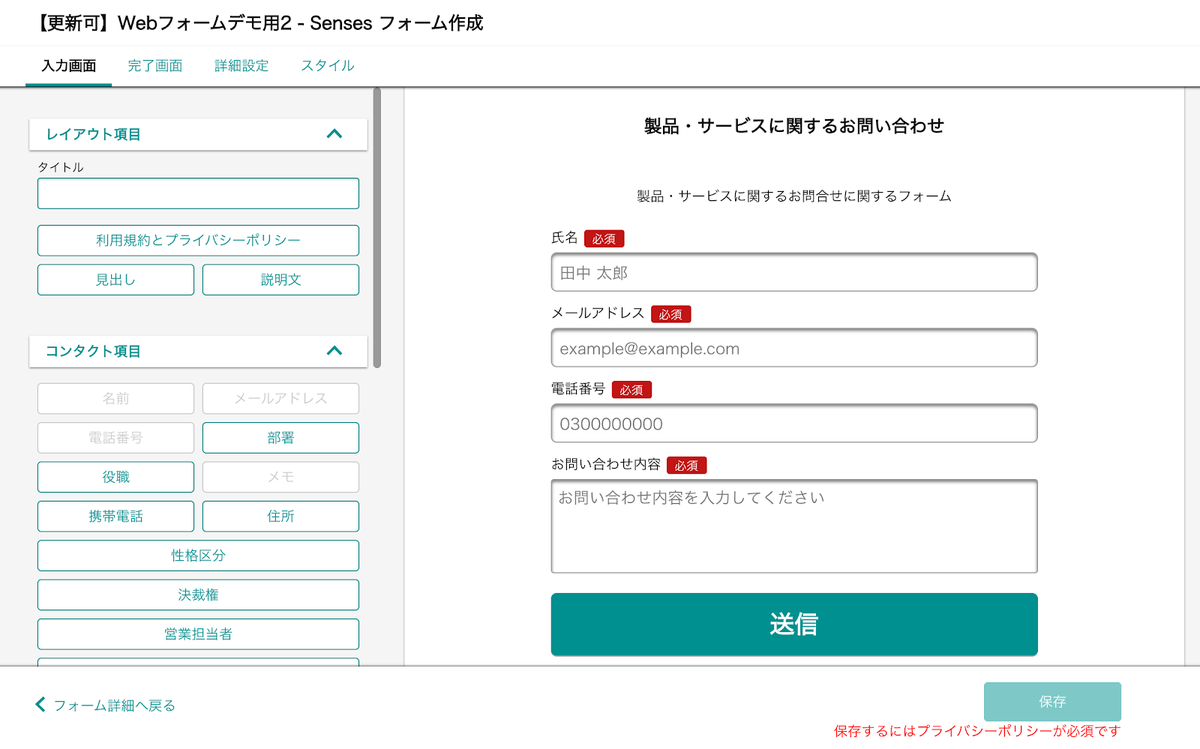This screenshot has height=749, width=1200.
Task: Add the 説明文 layout item
Action: (x=280, y=280)
